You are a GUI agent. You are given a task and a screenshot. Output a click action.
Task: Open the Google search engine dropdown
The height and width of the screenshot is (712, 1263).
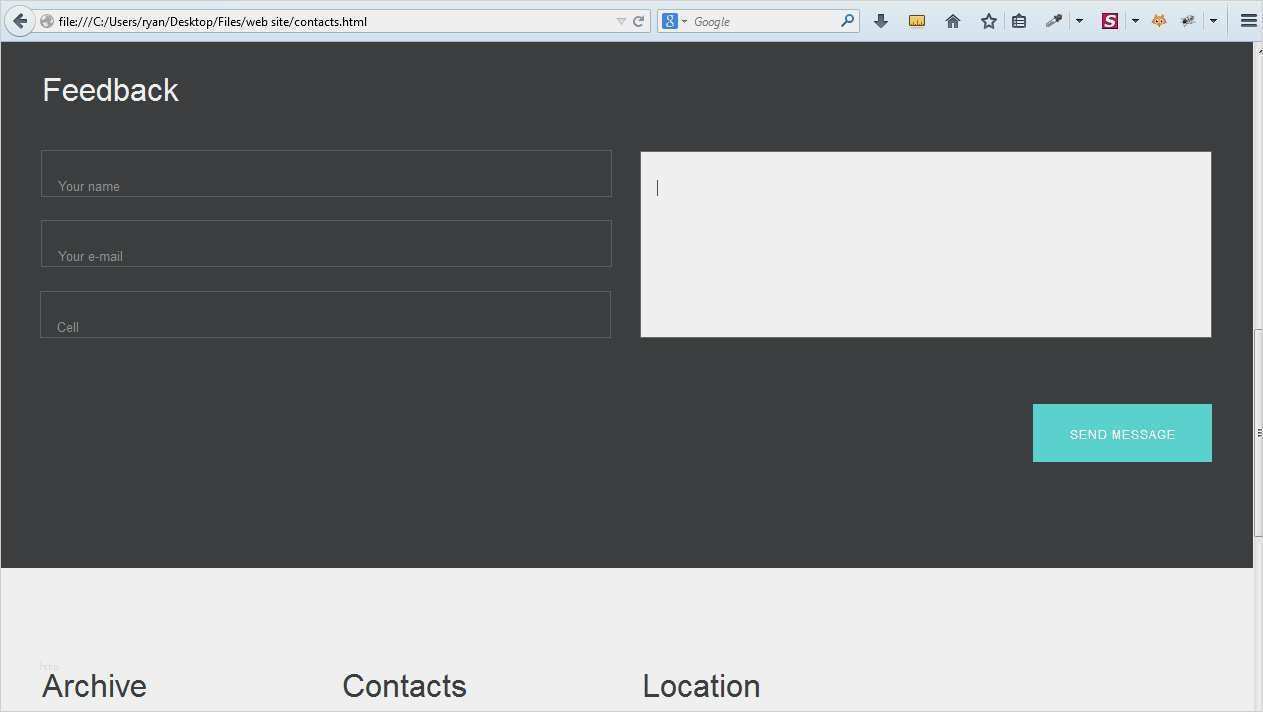(x=674, y=21)
